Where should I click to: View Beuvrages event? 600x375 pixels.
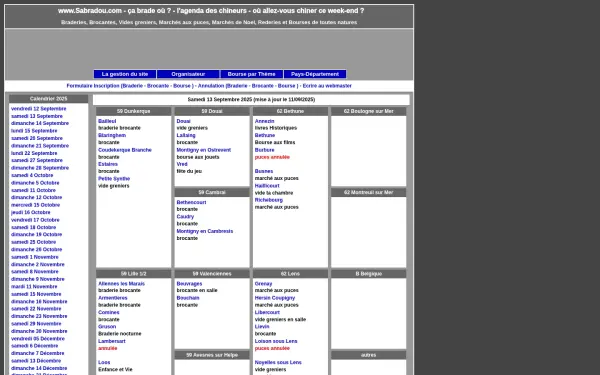pos(189,284)
